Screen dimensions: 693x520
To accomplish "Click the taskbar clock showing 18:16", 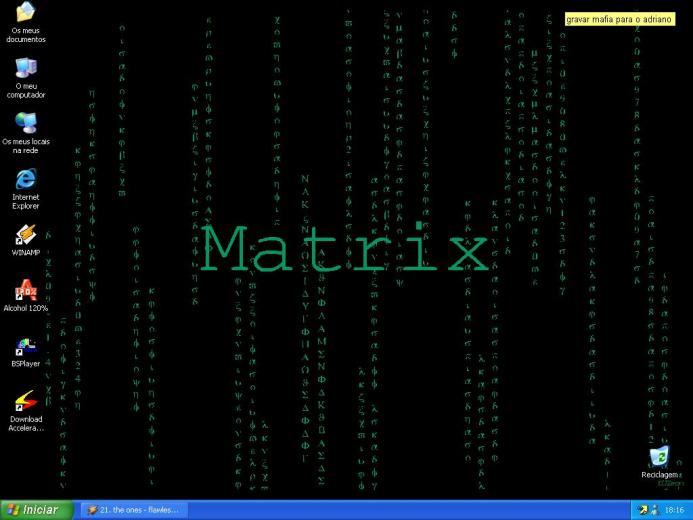I will 674,510.
